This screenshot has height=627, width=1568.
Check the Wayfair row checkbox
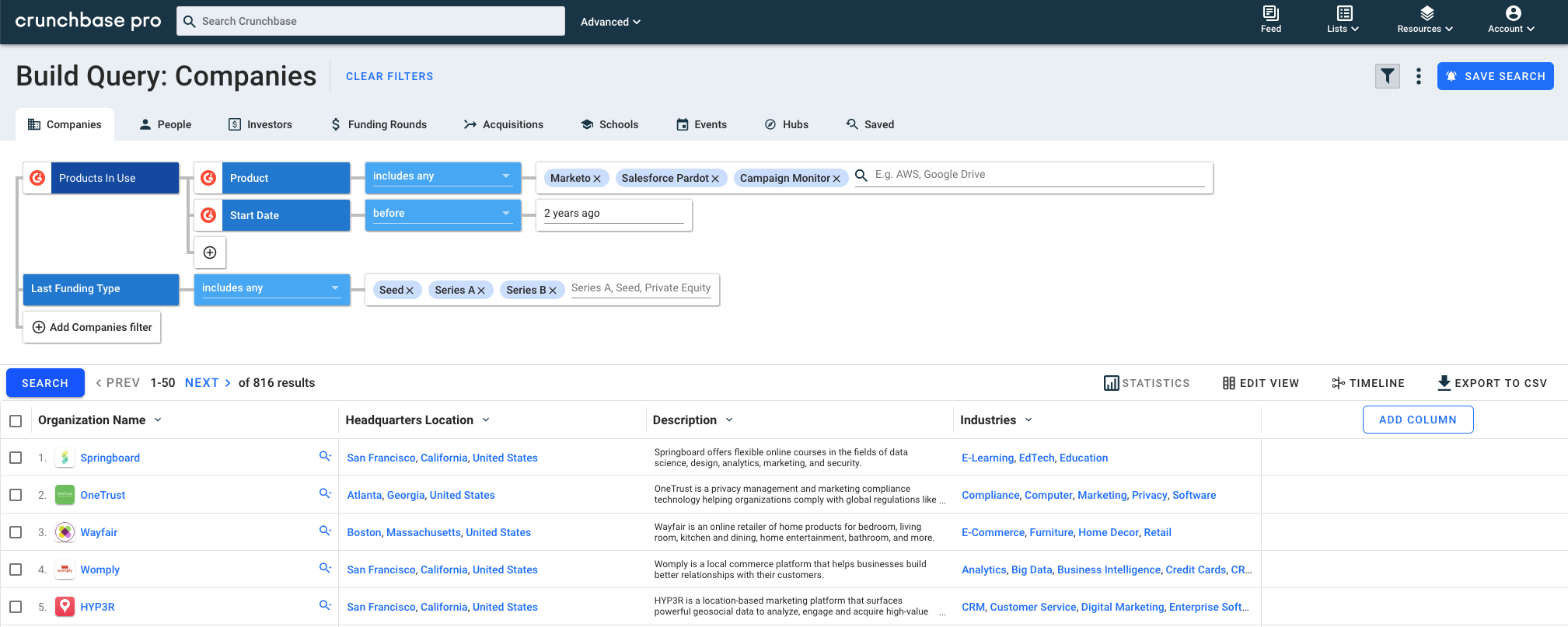pyautogui.click(x=16, y=532)
